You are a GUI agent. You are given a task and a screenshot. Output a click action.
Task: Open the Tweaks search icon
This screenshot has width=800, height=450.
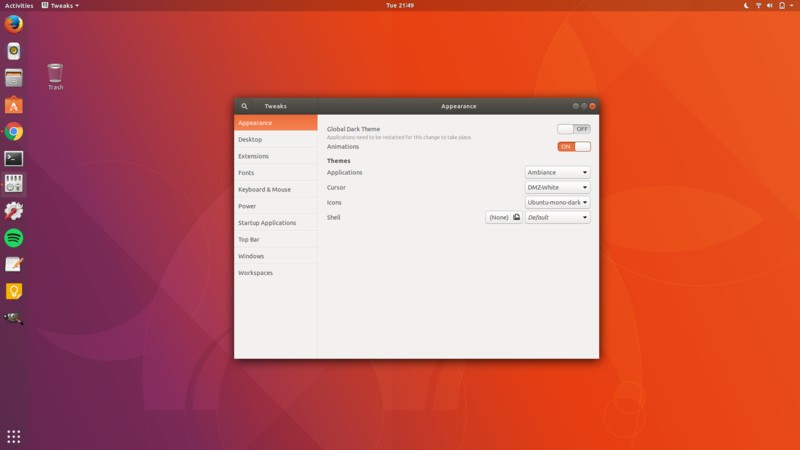pos(244,106)
